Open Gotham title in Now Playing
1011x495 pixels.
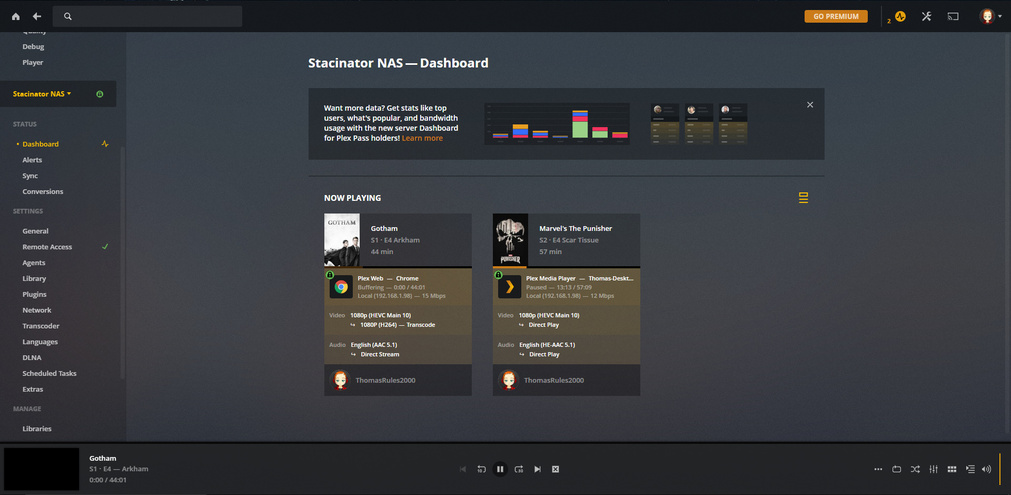(x=384, y=228)
